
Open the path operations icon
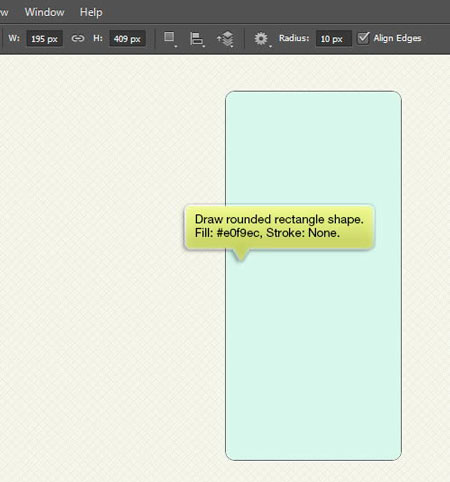click(x=169, y=37)
